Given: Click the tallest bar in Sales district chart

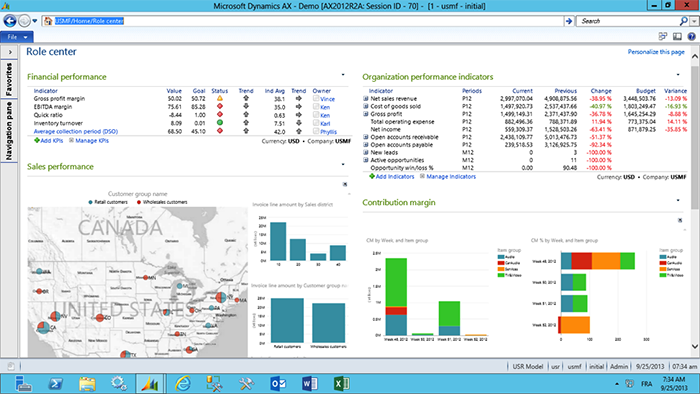Looking at the screenshot, I should [x=279, y=241].
